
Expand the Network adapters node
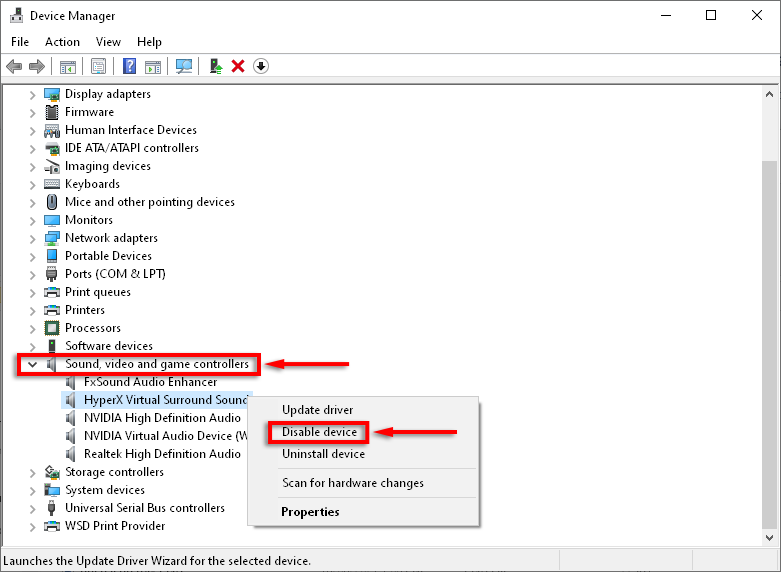(x=33, y=238)
